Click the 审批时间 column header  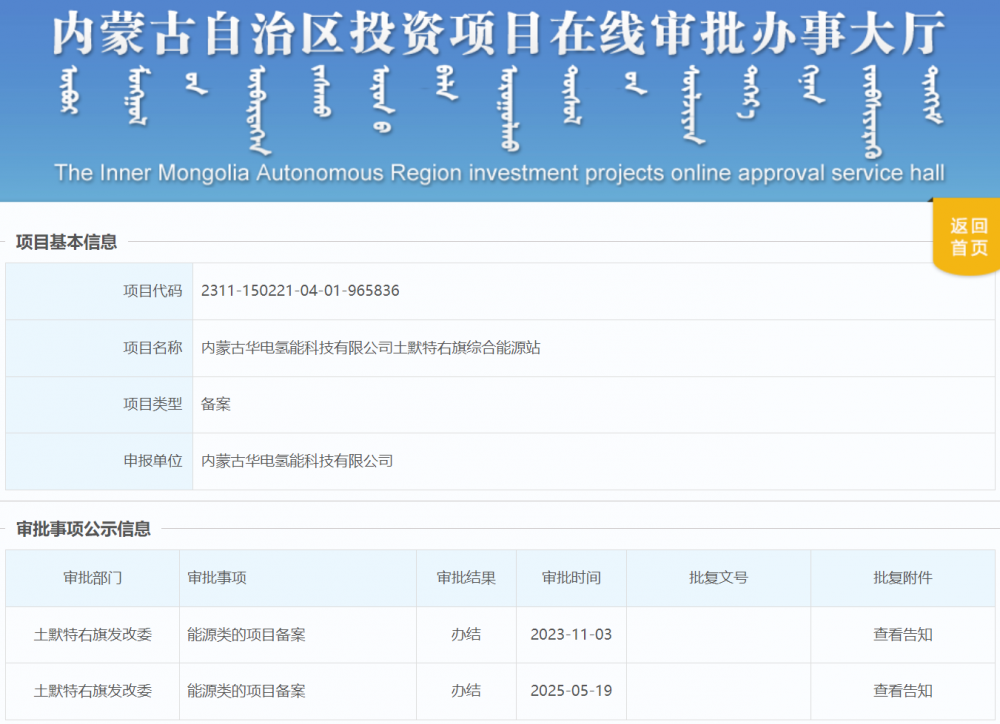click(x=571, y=578)
